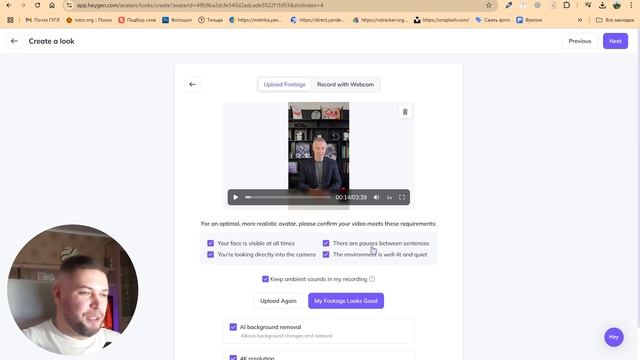Open the unsplash.com bookmark

coord(442,20)
